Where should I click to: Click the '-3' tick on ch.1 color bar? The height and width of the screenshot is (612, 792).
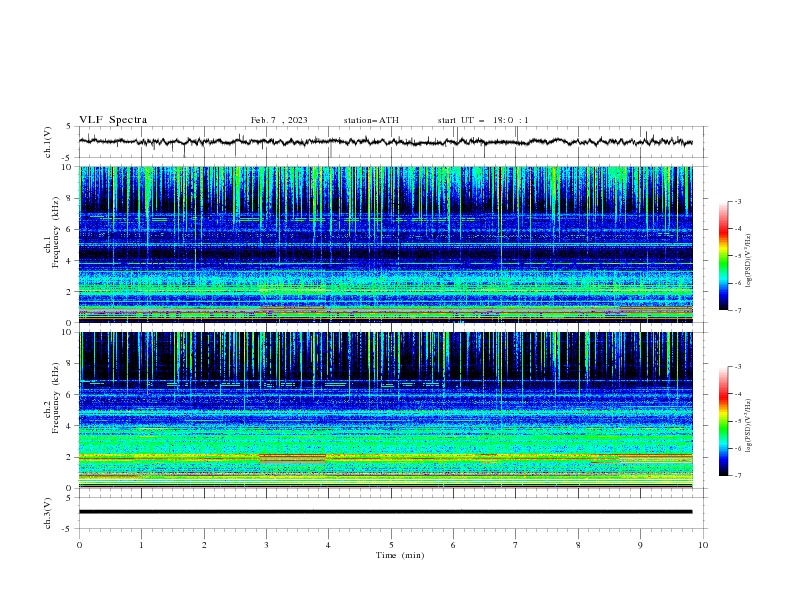click(737, 201)
